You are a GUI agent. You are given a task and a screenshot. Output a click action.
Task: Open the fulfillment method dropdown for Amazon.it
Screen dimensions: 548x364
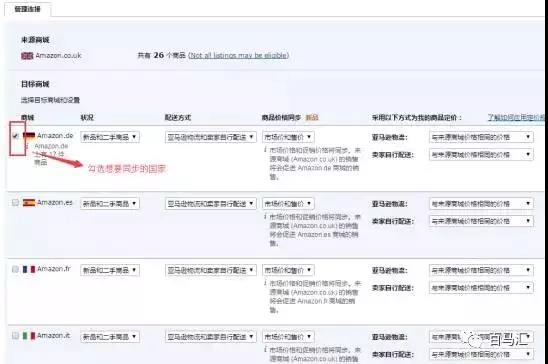point(211,337)
